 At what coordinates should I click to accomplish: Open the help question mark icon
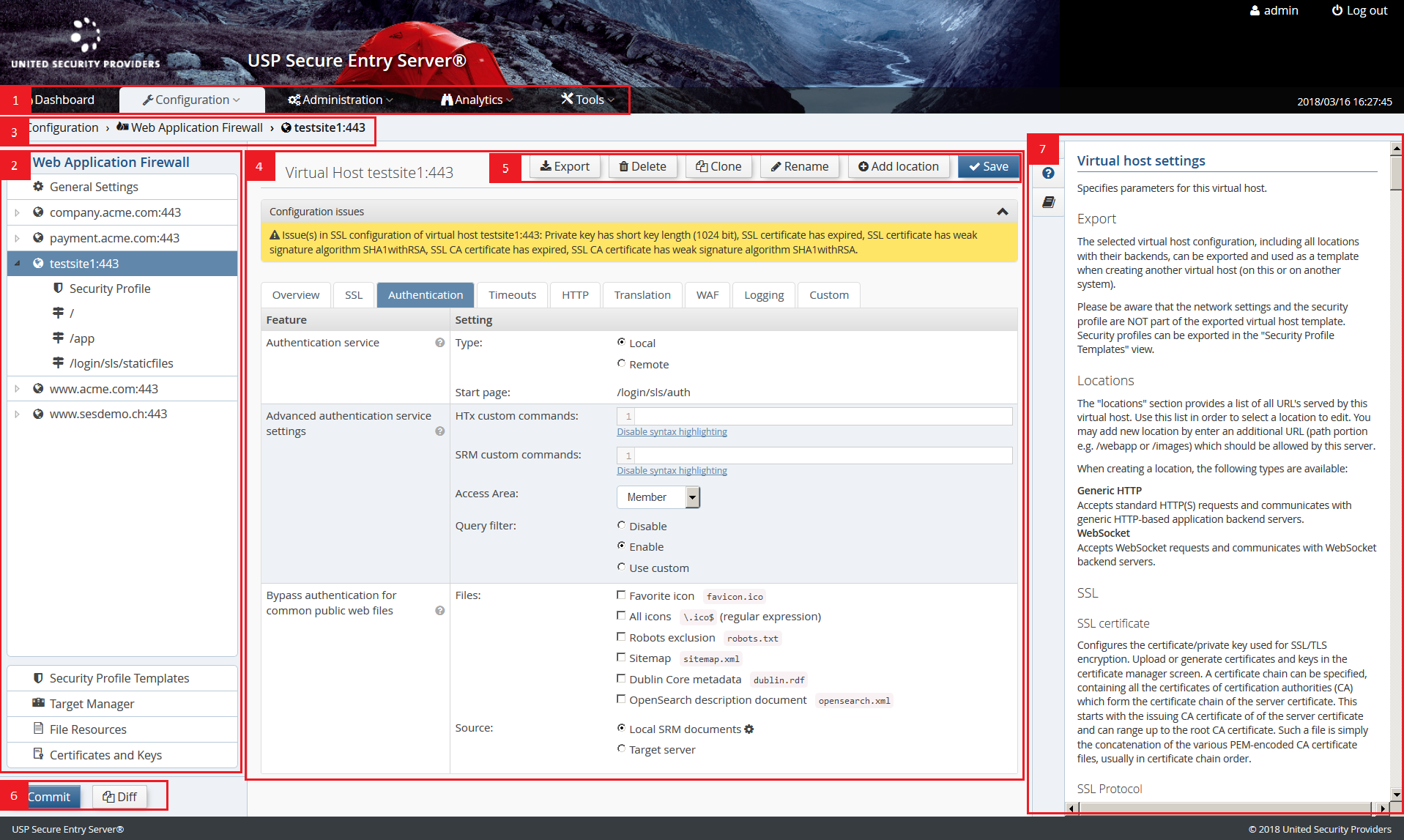point(1047,174)
